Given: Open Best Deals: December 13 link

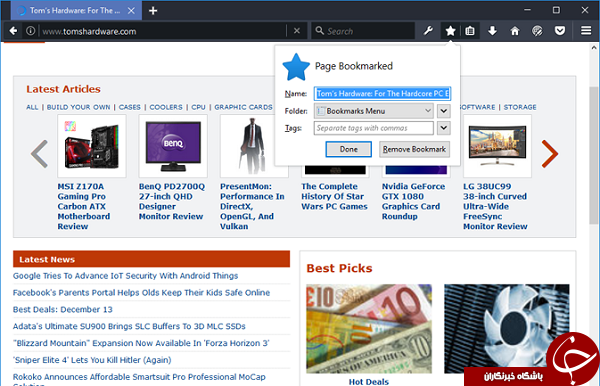Looking at the screenshot, I should 63,309.
